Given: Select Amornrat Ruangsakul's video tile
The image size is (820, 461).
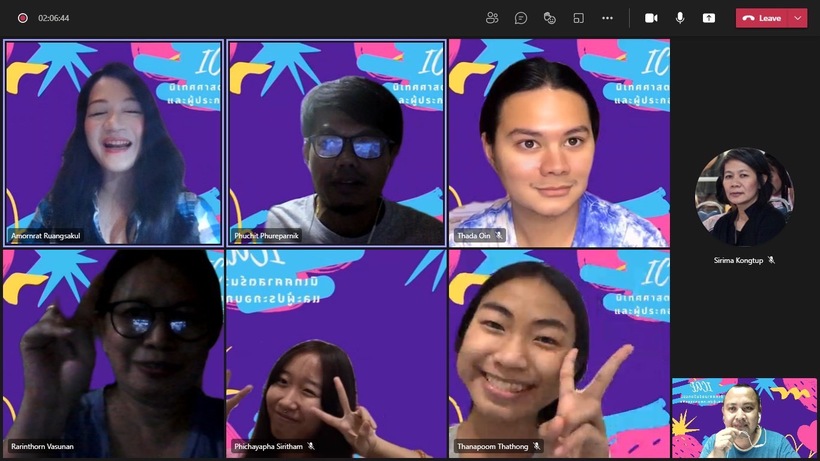Looking at the screenshot, I should [113, 142].
